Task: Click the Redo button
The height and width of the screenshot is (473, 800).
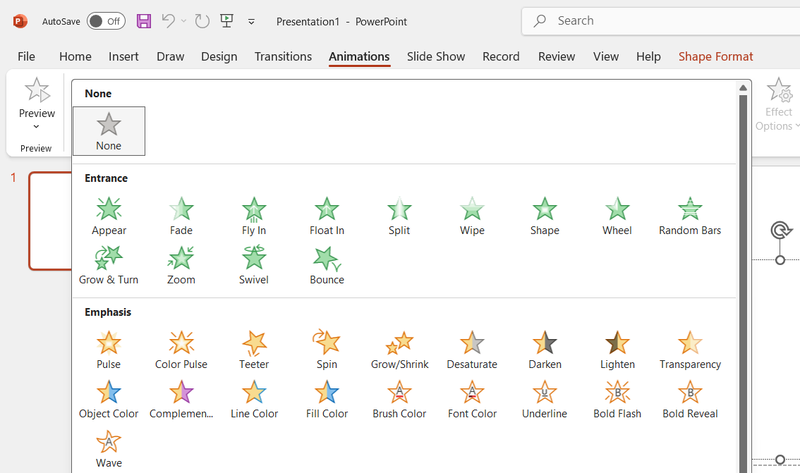Action: tap(202, 21)
